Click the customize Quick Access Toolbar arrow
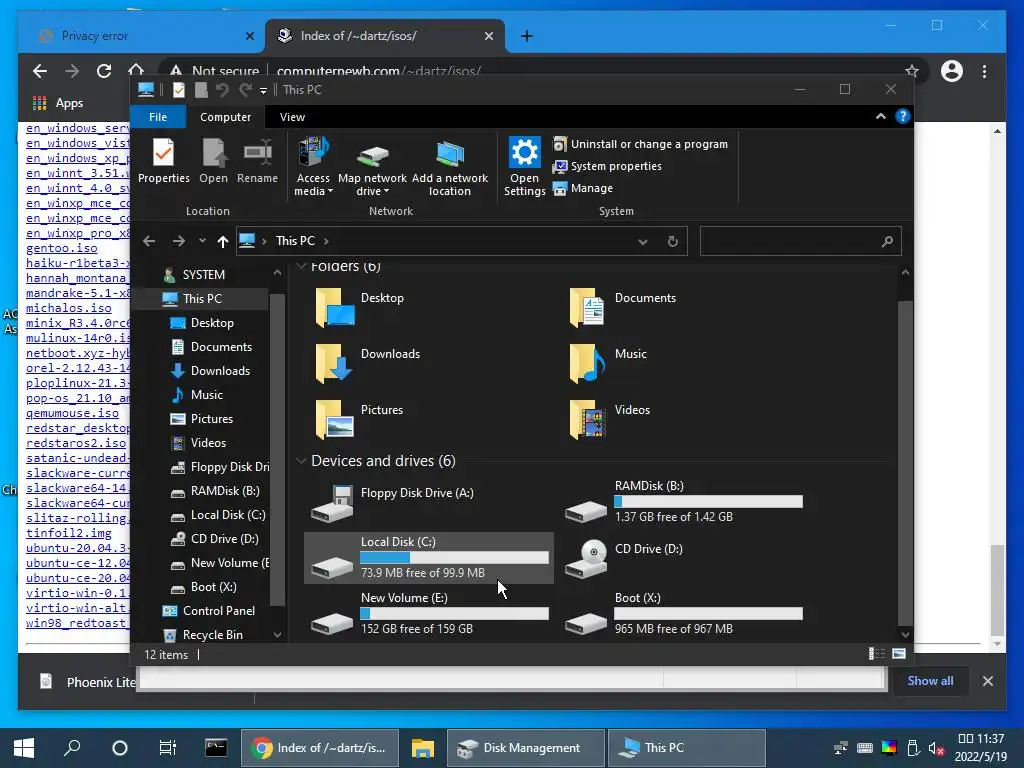Screen dimensions: 1024x768 click(x=263, y=90)
